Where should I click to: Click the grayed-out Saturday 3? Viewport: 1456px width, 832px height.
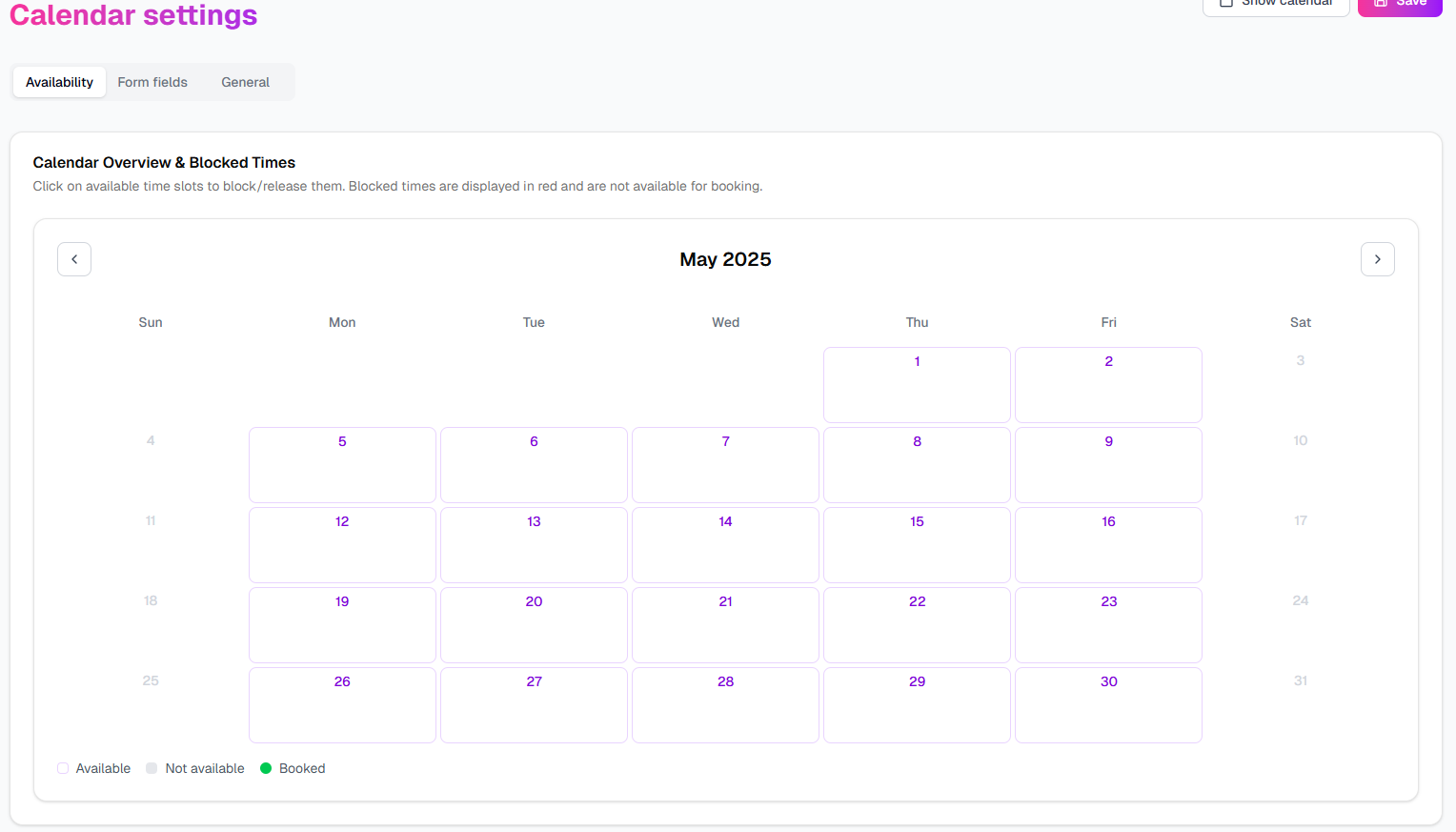point(1300,360)
